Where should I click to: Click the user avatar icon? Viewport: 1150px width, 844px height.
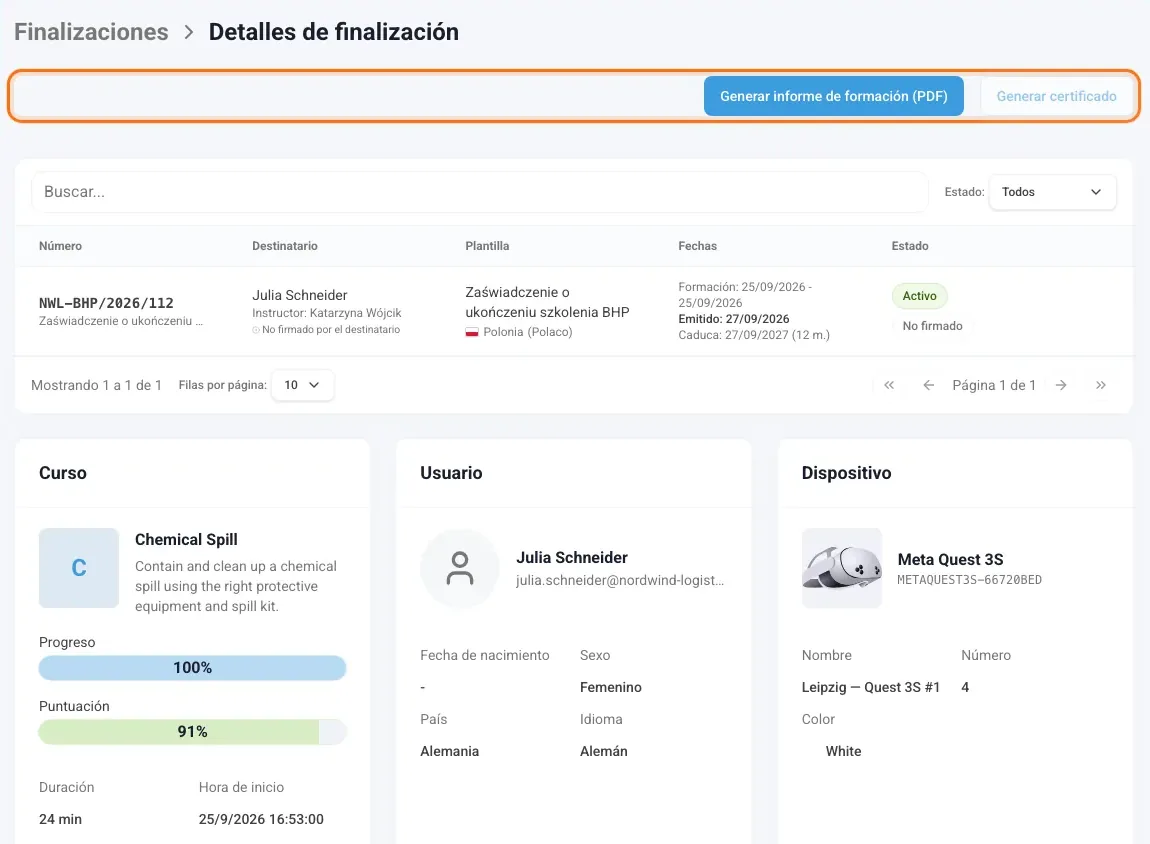coord(460,568)
